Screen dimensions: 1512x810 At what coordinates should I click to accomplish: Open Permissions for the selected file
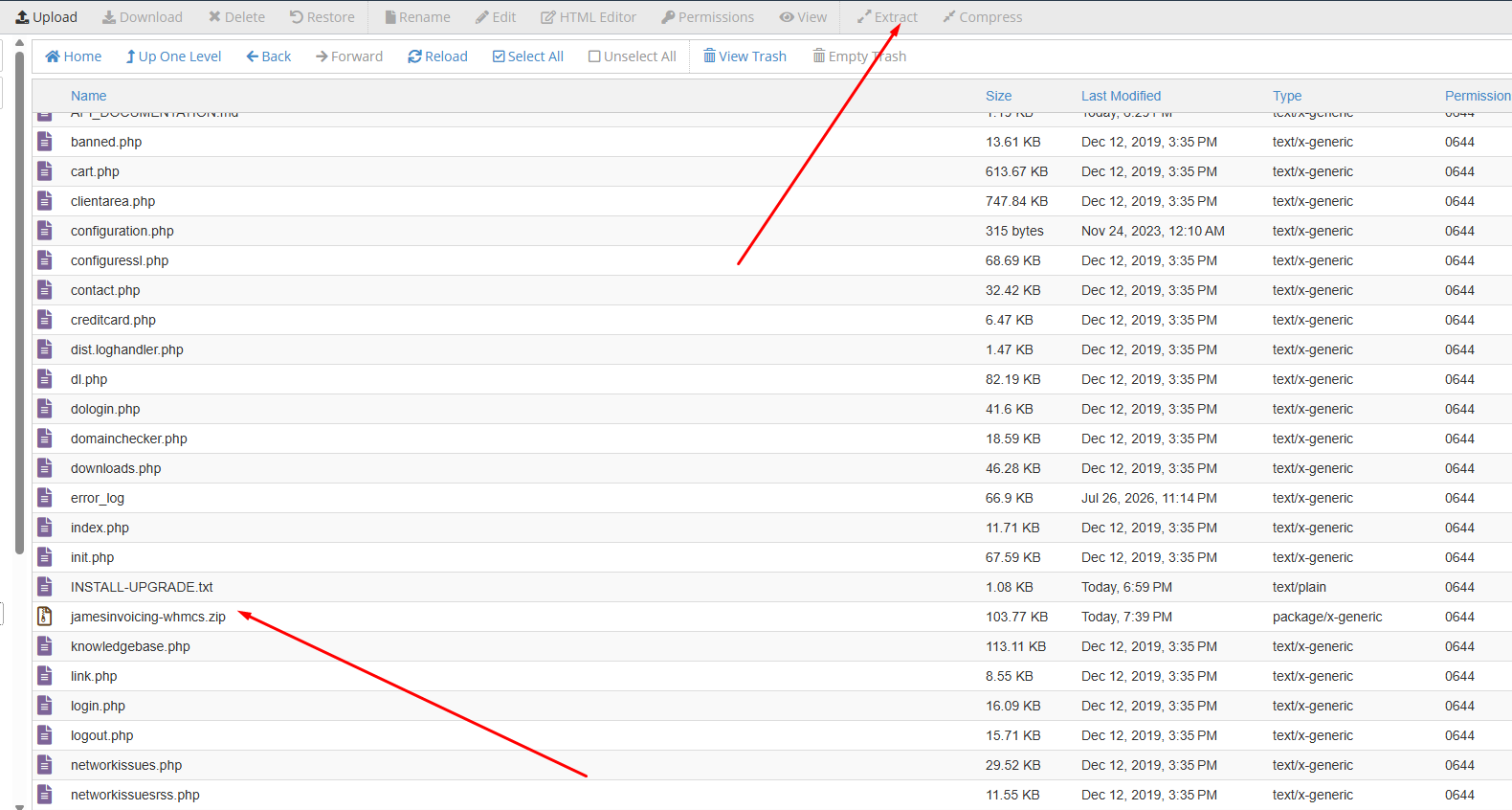pyautogui.click(x=708, y=17)
